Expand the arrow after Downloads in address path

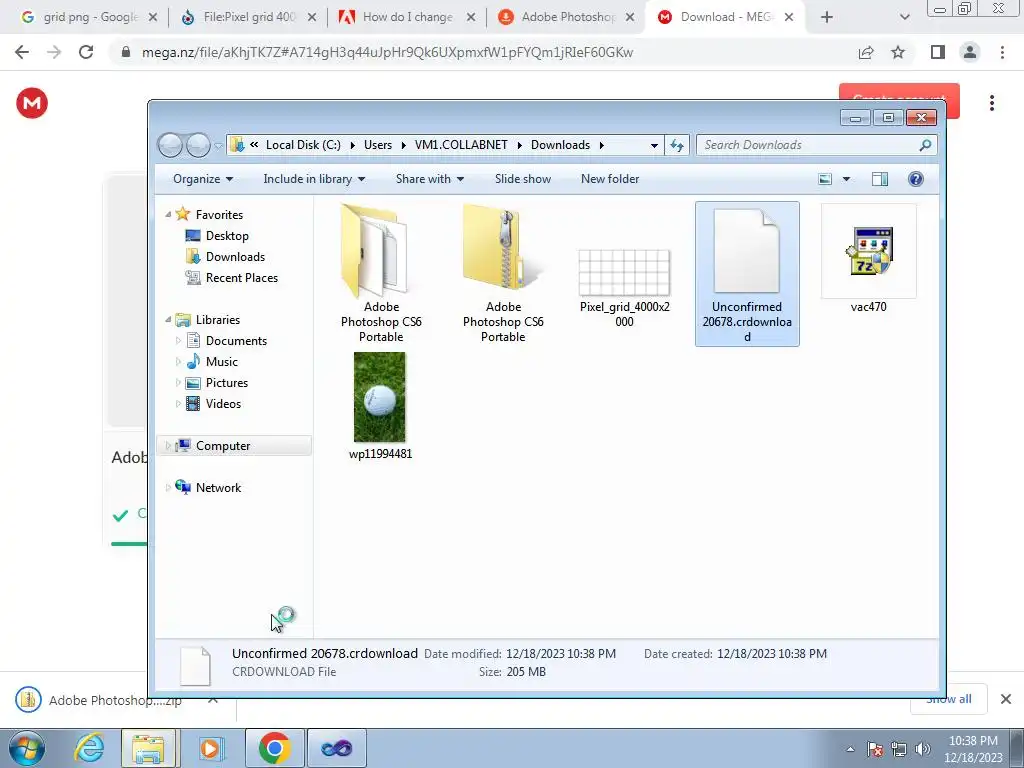pos(601,145)
